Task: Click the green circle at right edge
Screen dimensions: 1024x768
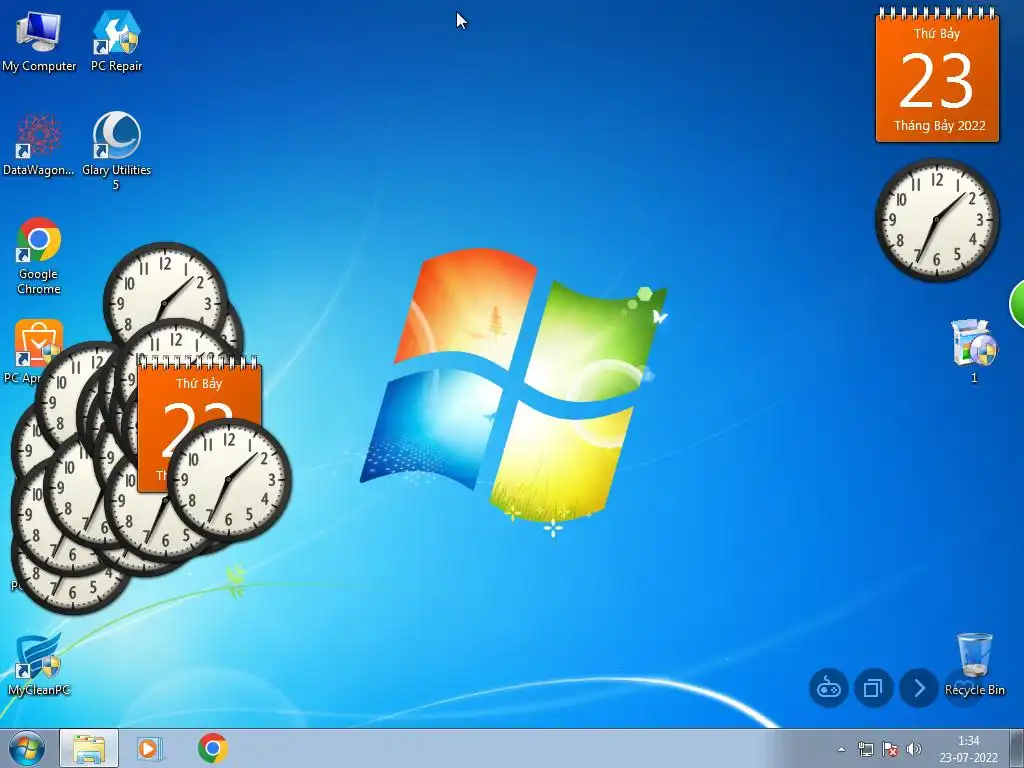Action: (x=1017, y=304)
